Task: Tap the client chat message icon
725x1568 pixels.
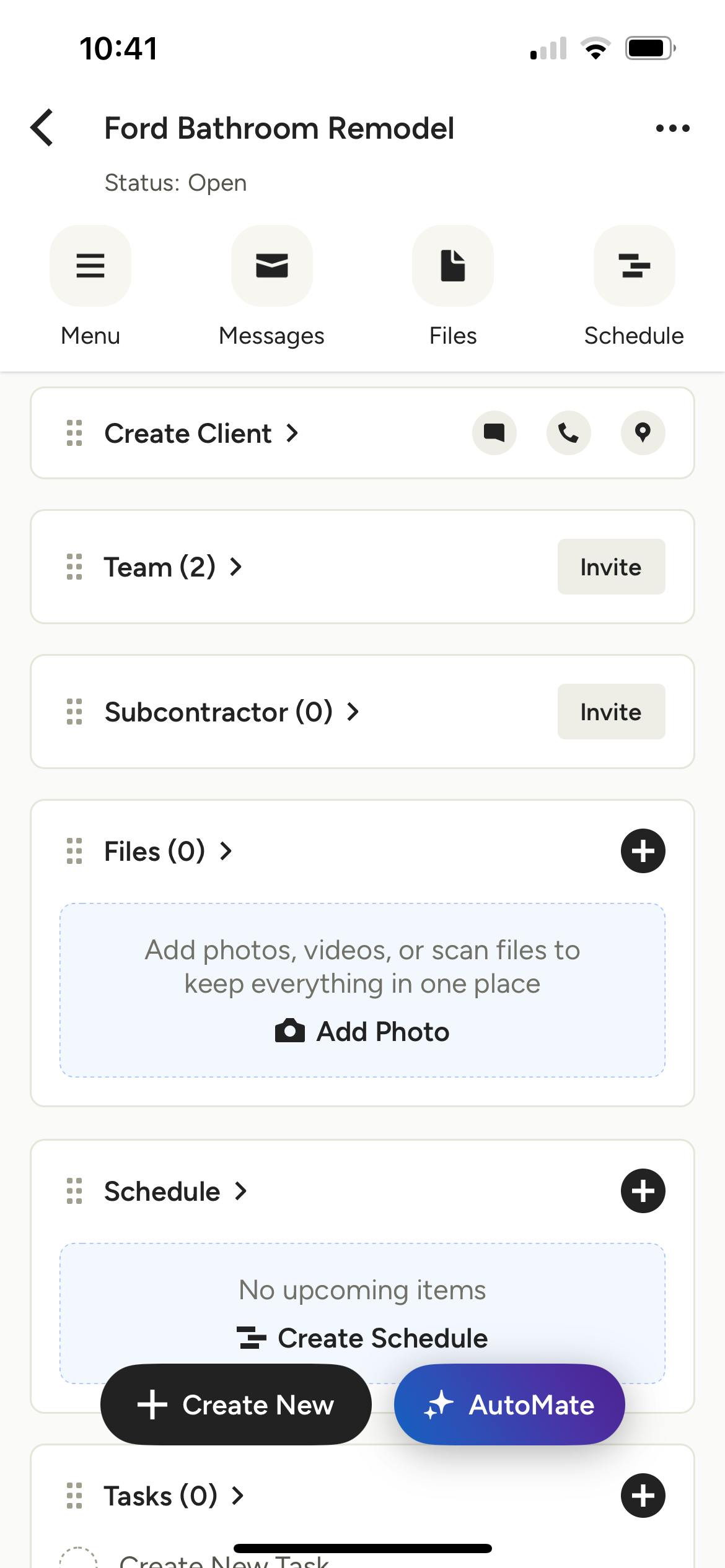Action: point(494,433)
